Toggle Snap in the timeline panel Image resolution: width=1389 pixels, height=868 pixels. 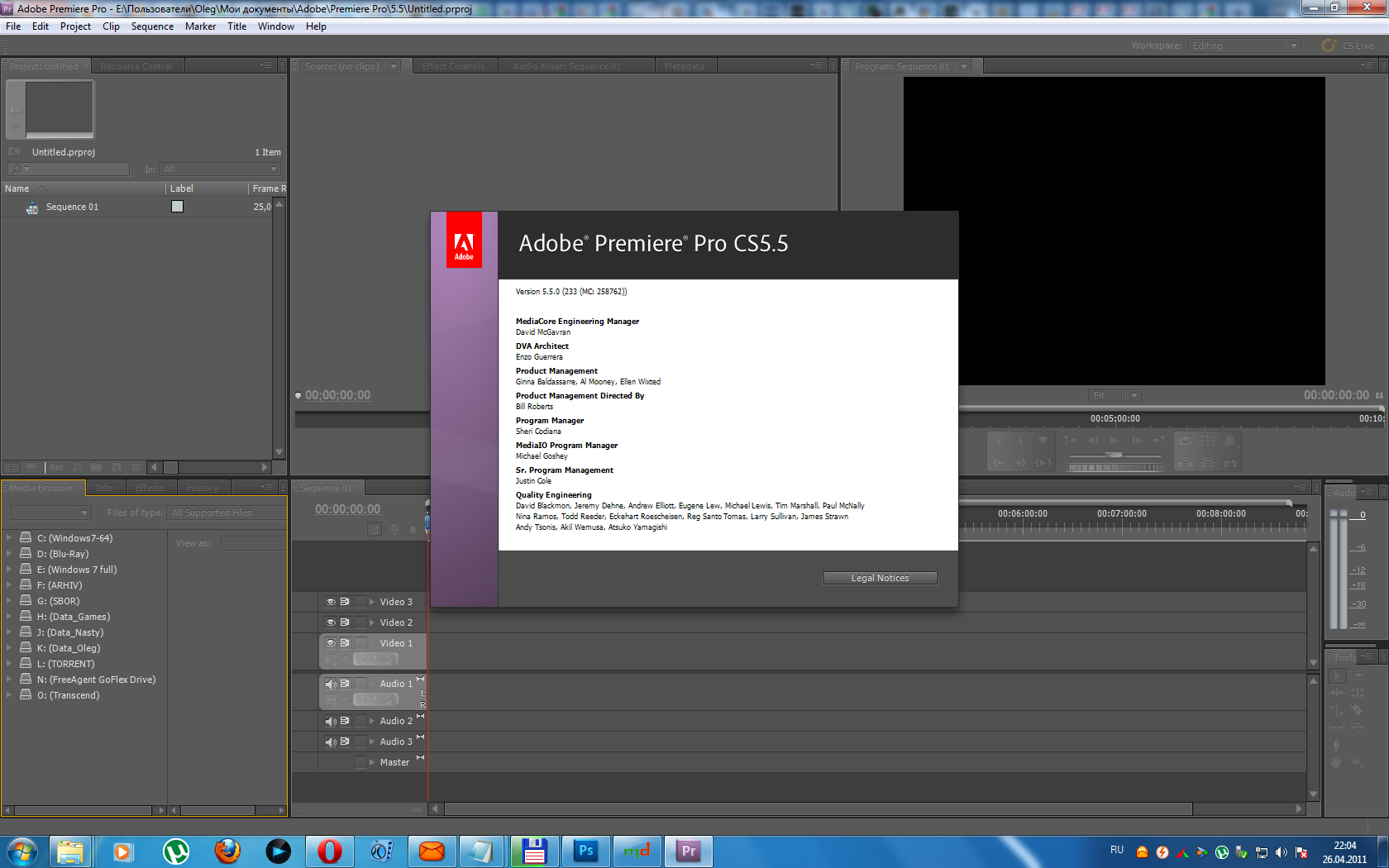pyautogui.click(x=375, y=529)
